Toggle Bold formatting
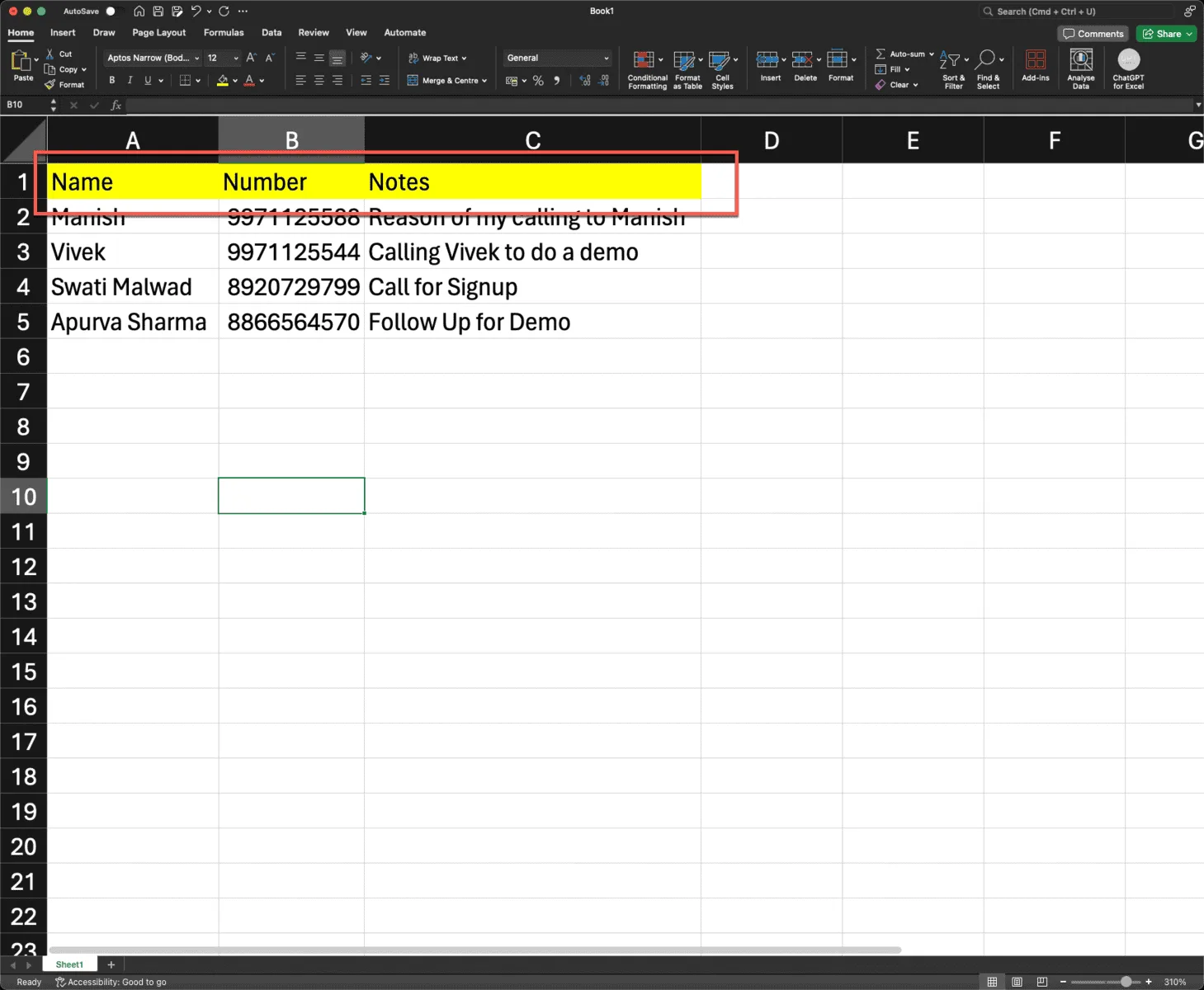1204x990 pixels. [112, 81]
